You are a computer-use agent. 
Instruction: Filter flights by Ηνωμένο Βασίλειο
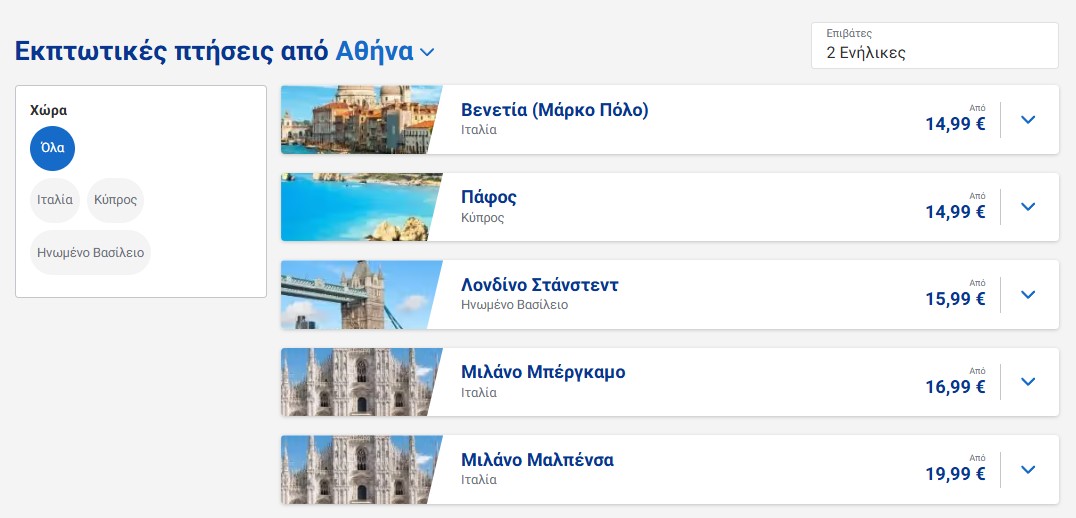coord(90,252)
